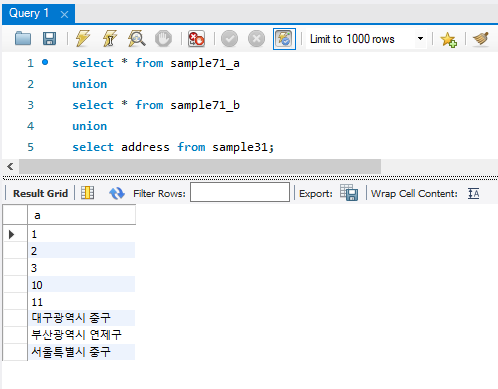Beautify the query with the broom icon
This screenshot has width=498, height=389.
pos(481,39)
